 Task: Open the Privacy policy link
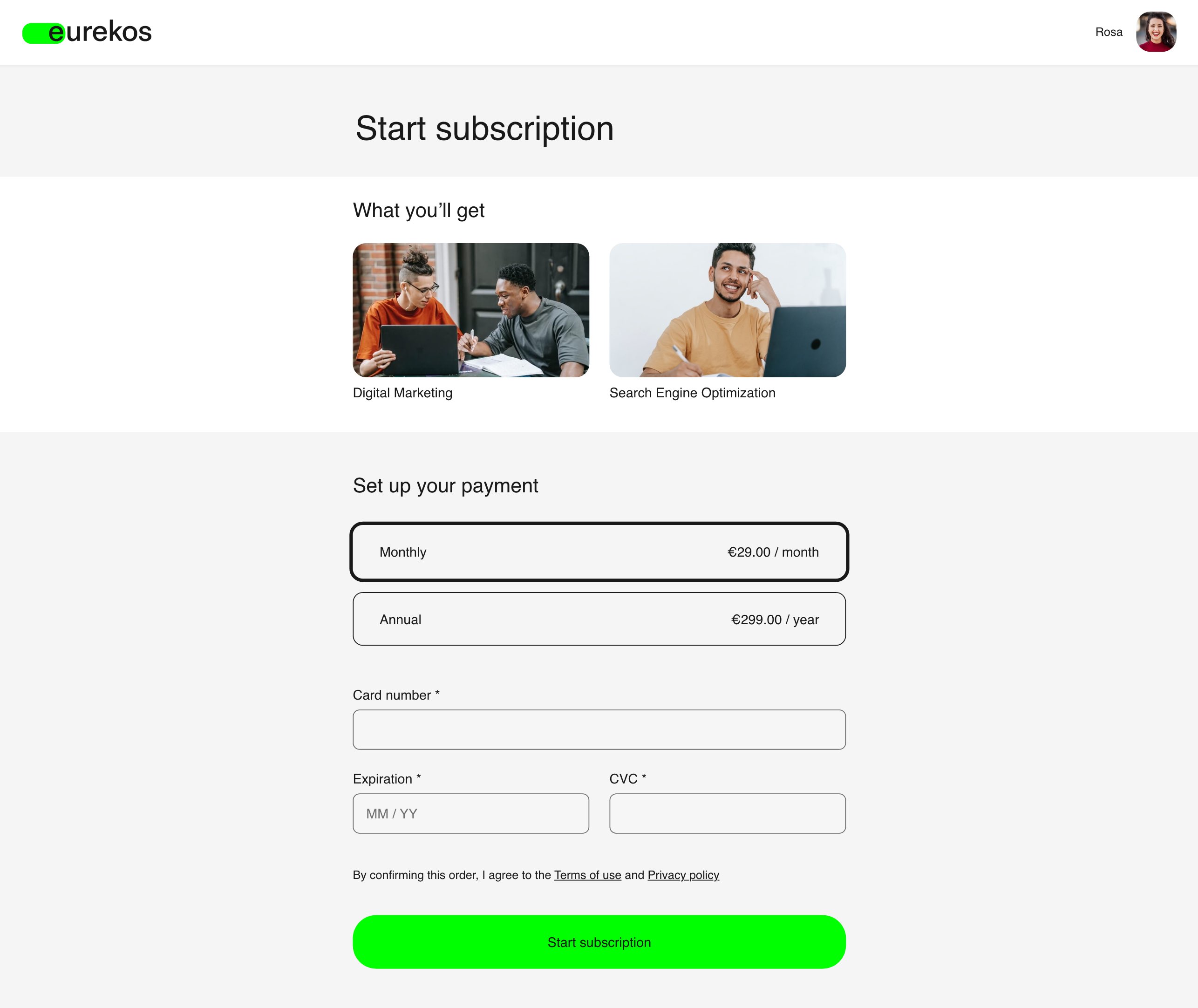[x=683, y=875]
